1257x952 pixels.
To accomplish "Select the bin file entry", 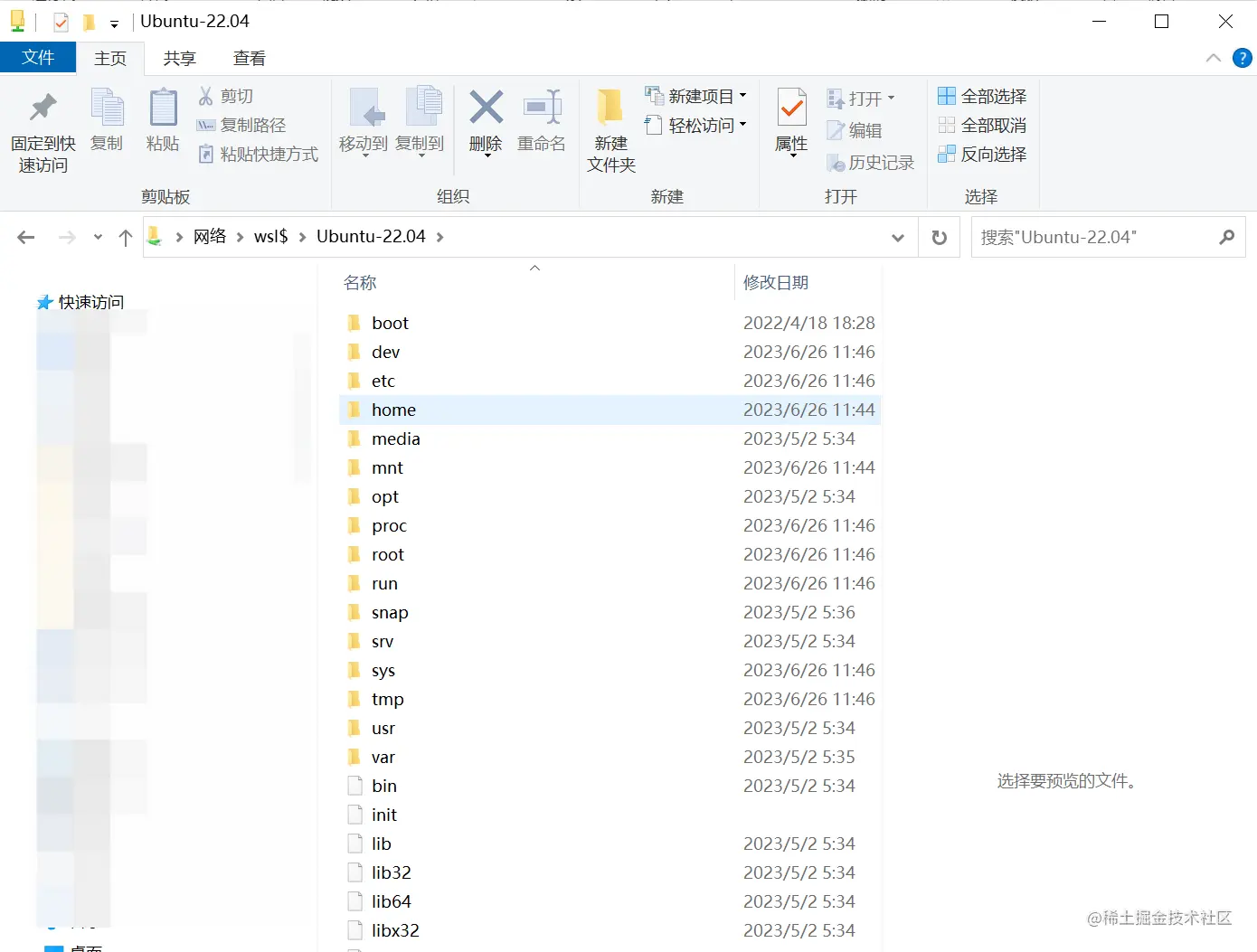I will click(x=610, y=786).
